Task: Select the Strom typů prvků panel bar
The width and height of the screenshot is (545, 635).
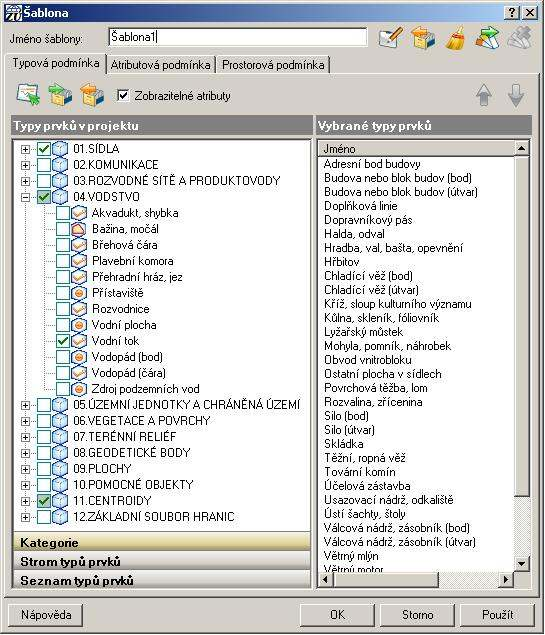Action: click(162, 562)
